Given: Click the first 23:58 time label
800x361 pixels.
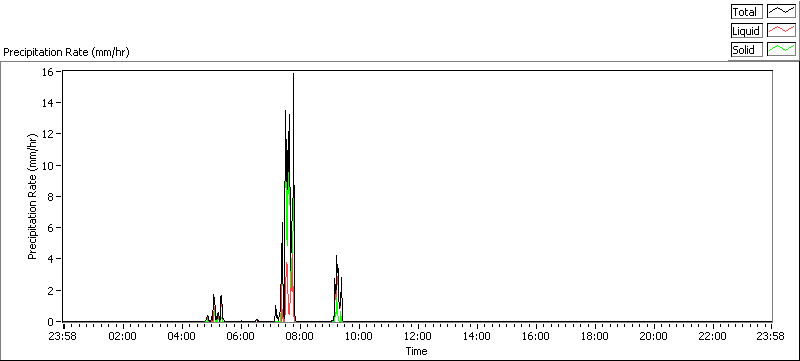Looking at the screenshot, I should point(64,337).
